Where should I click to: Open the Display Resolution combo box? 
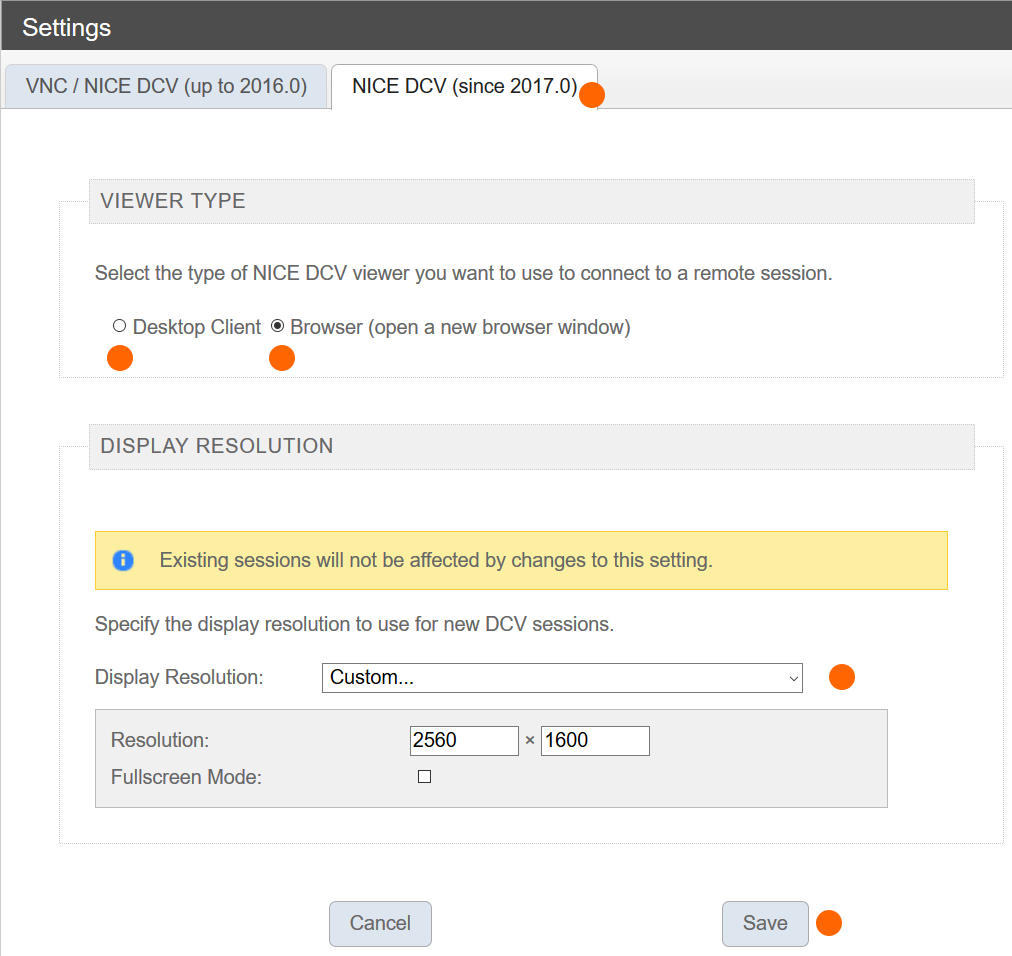coord(560,678)
